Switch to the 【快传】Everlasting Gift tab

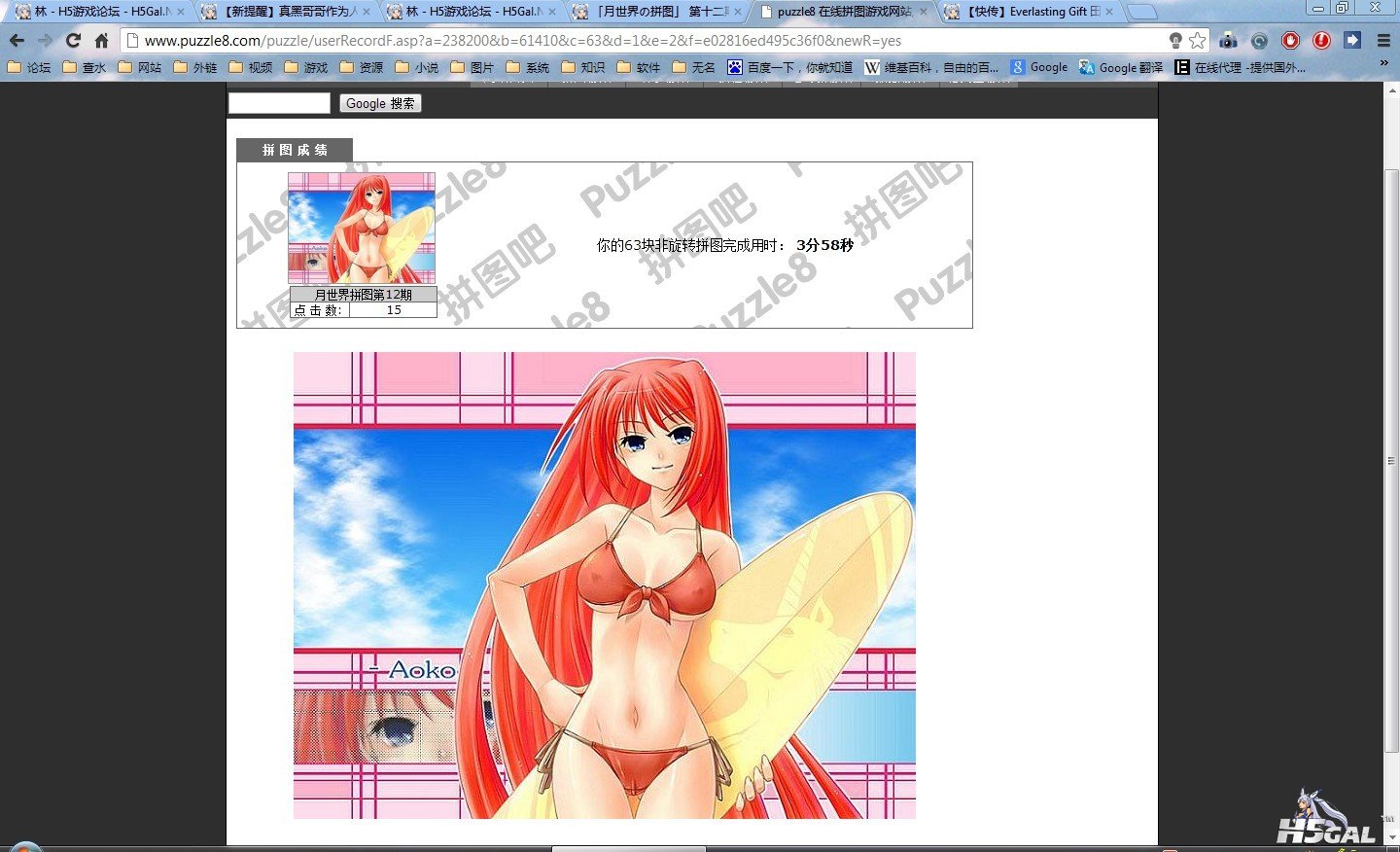[x=1029, y=12]
